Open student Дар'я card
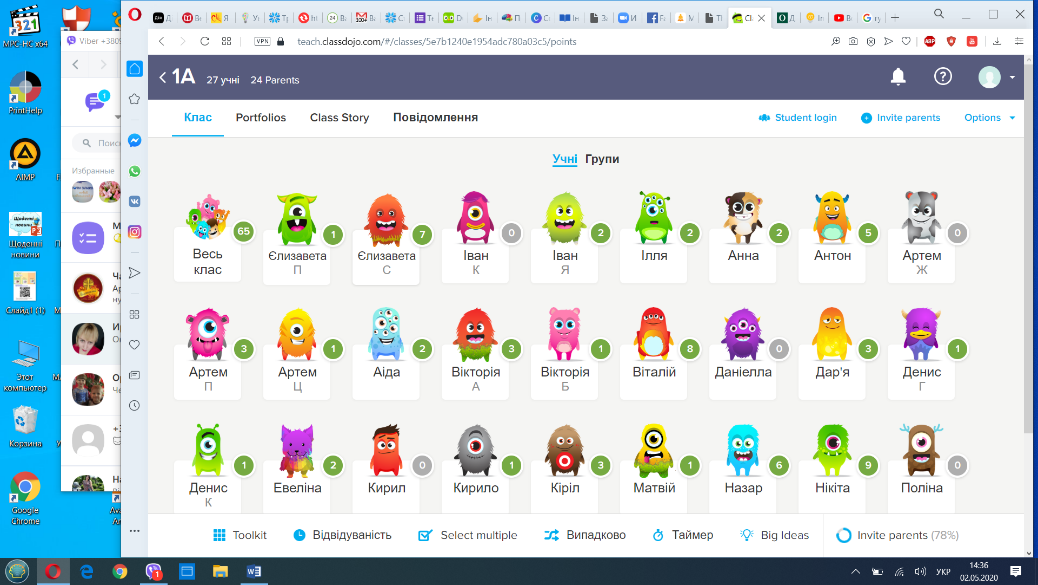The height and width of the screenshot is (585, 1038). (x=832, y=354)
